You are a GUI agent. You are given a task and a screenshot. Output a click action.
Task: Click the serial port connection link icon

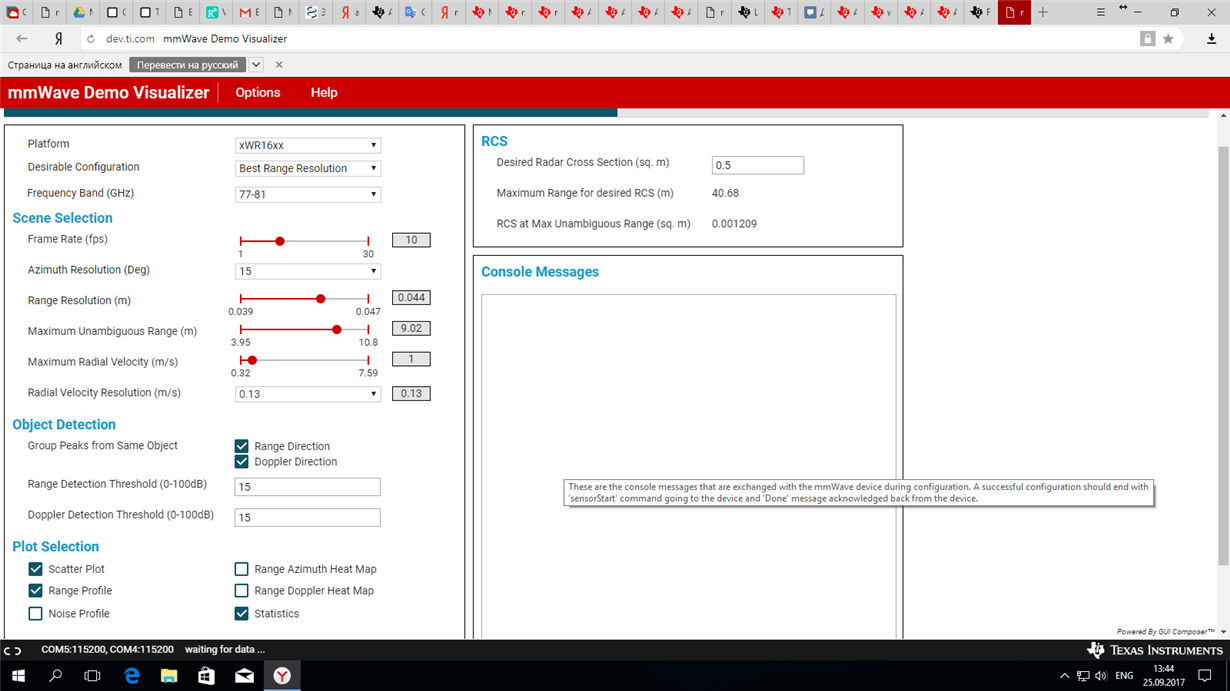(x=12, y=650)
